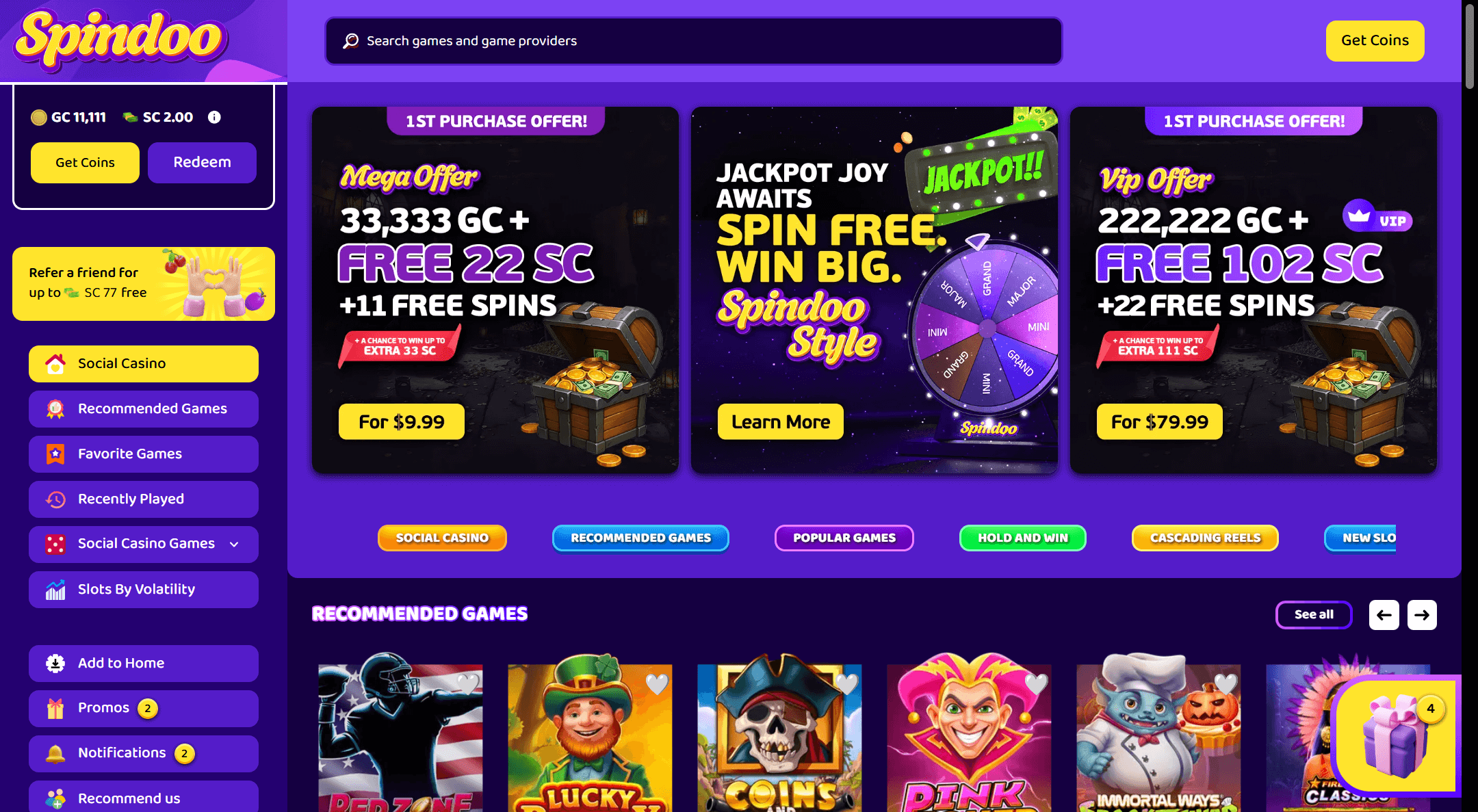The width and height of the screenshot is (1478, 812).
Task: Click the search magnifier icon
Action: [x=351, y=41]
